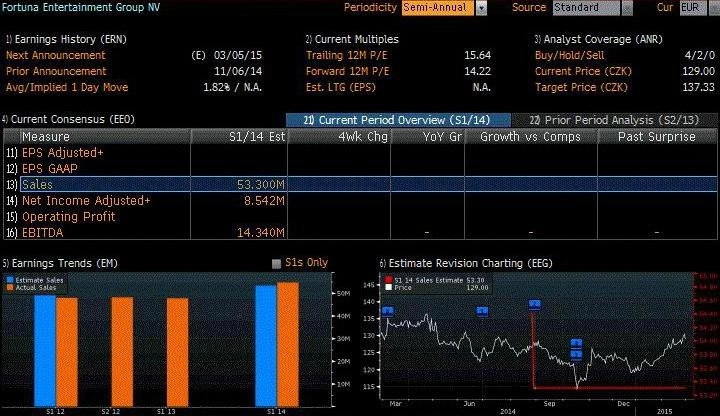Viewport: 720px width, 416px height.
Task: Toggle the S1s Only checkbox
Action: 276,264
